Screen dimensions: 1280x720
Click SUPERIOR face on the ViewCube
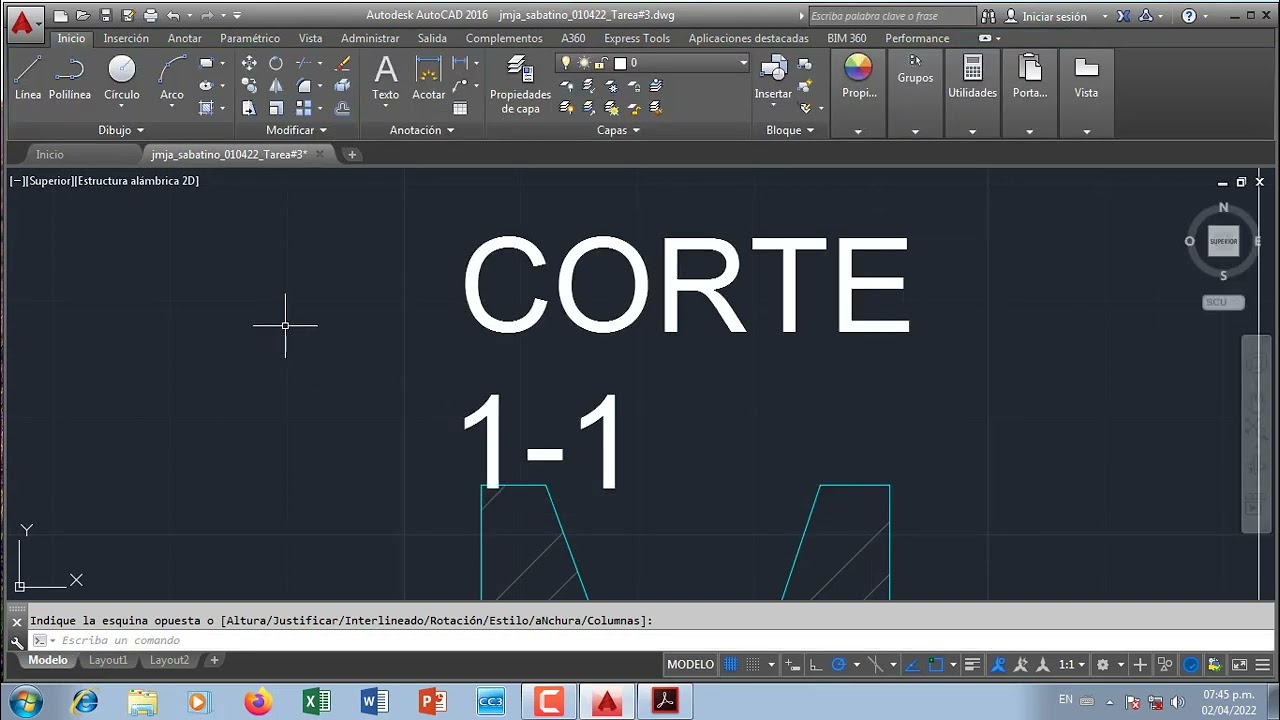(x=1223, y=241)
